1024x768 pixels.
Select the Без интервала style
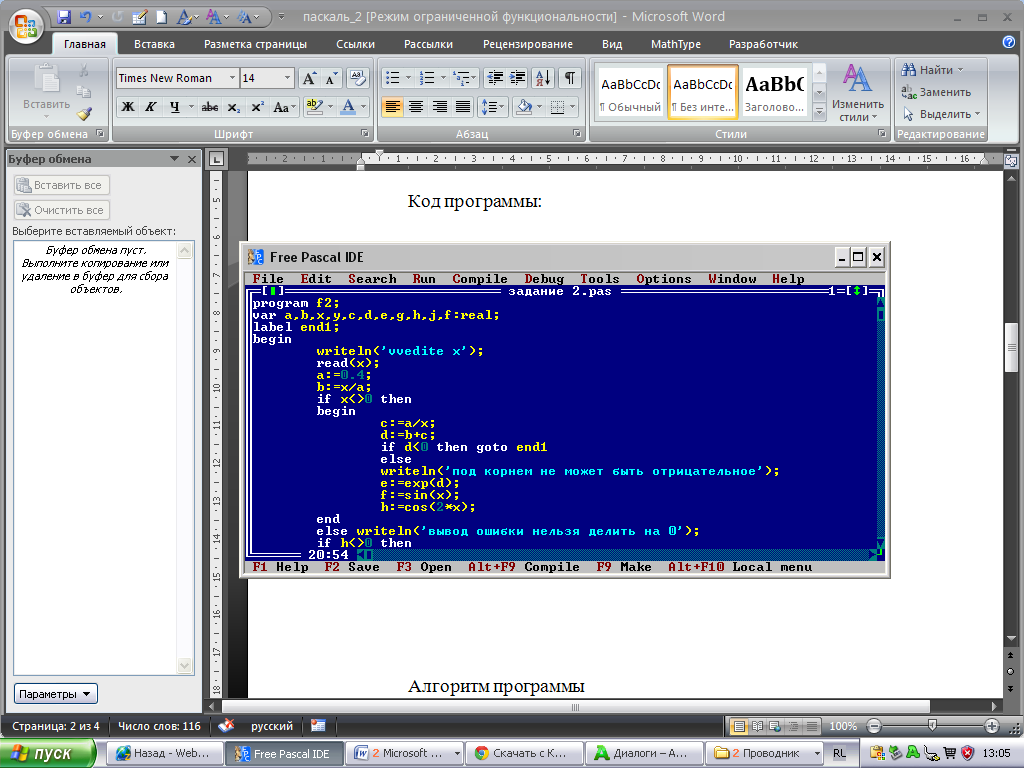pos(703,92)
